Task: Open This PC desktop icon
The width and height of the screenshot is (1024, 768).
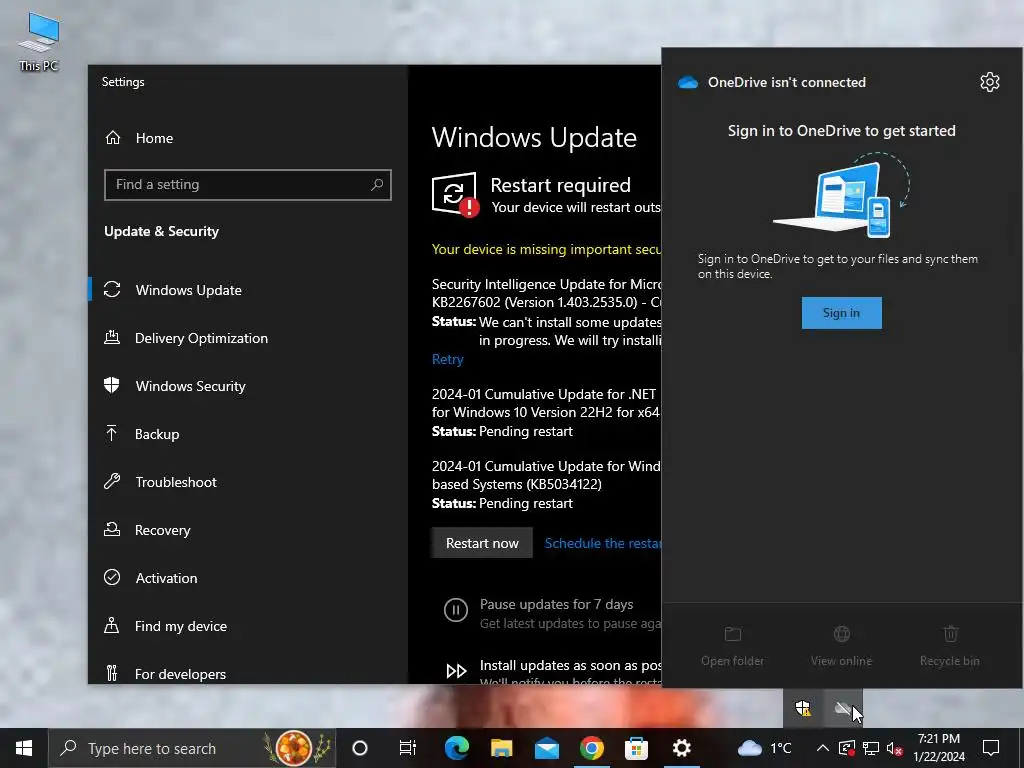Action: [x=39, y=42]
